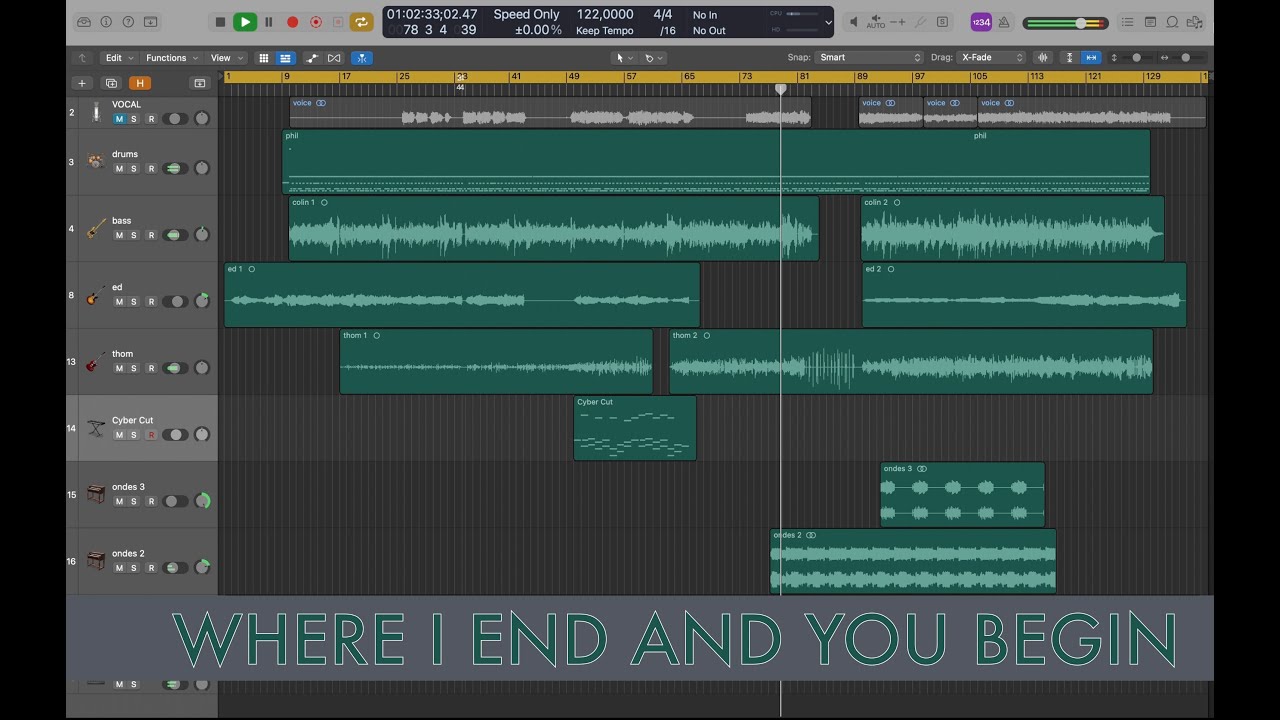Switch to grid view icon

tap(264, 58)
